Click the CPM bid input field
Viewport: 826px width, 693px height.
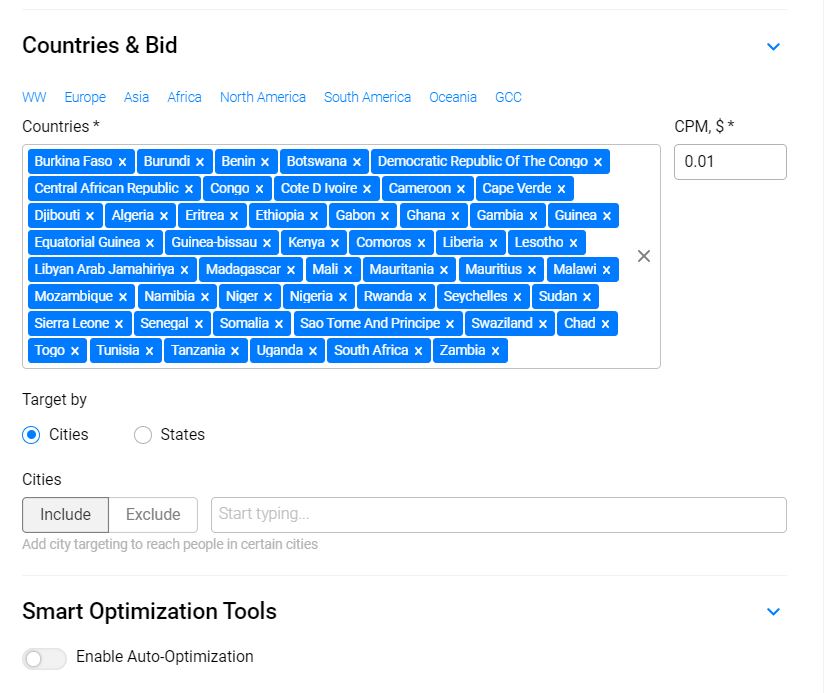pos(730,162)
